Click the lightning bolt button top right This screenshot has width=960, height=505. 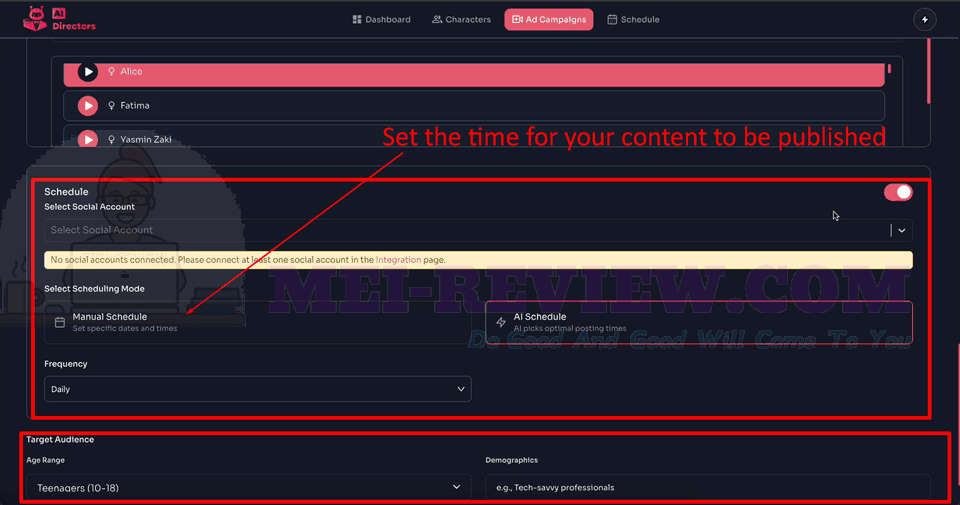click(x=924, y=20)
